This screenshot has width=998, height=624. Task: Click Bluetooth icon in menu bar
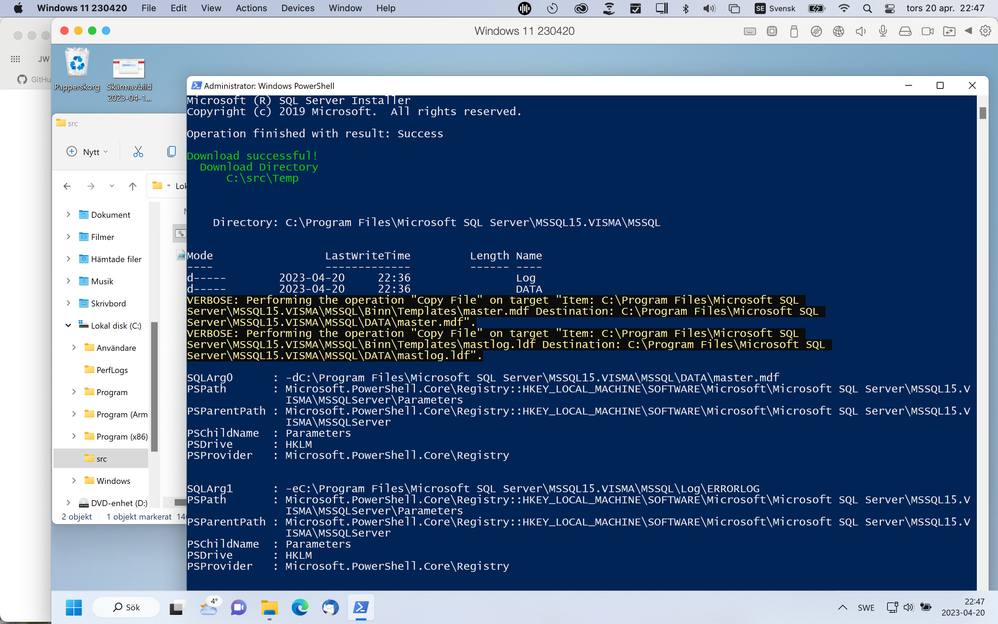tap(685, 8)
